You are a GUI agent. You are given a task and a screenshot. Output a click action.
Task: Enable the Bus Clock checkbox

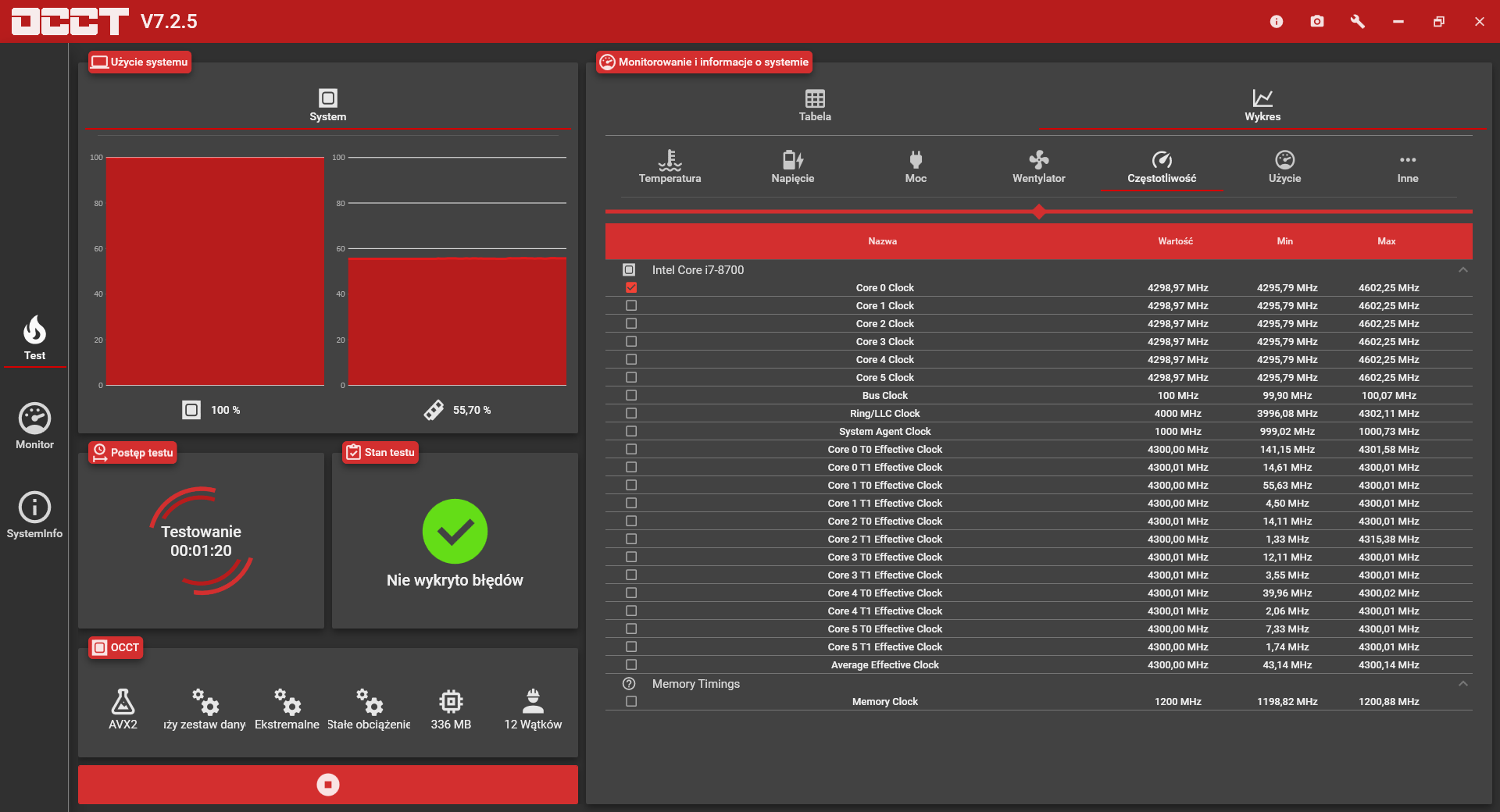click(x=631, y=395)
